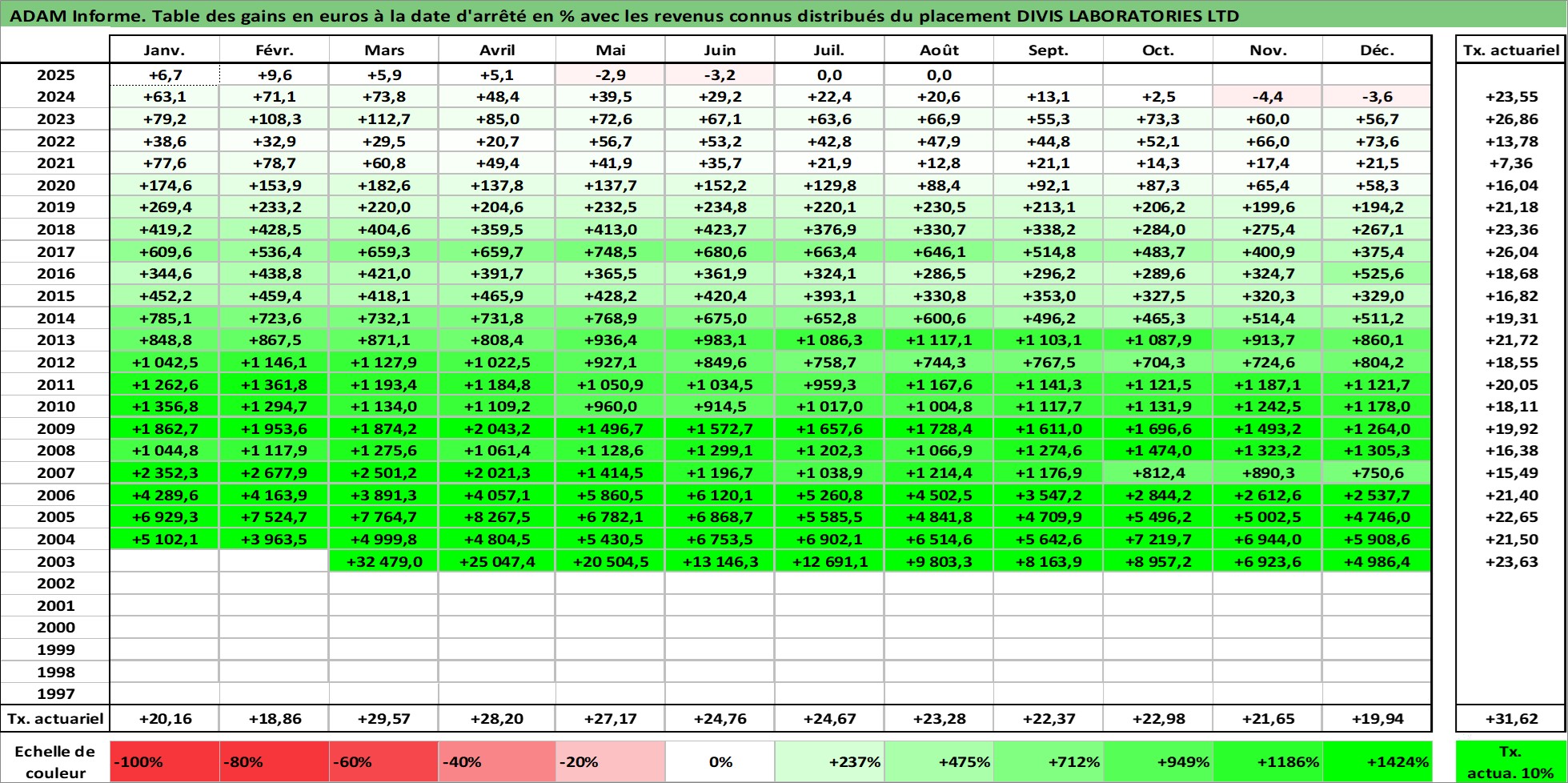Viewport: 1568px width, 783px height.
Task: Click the 2025 May cell -2,9
Action: pos(610,74)
